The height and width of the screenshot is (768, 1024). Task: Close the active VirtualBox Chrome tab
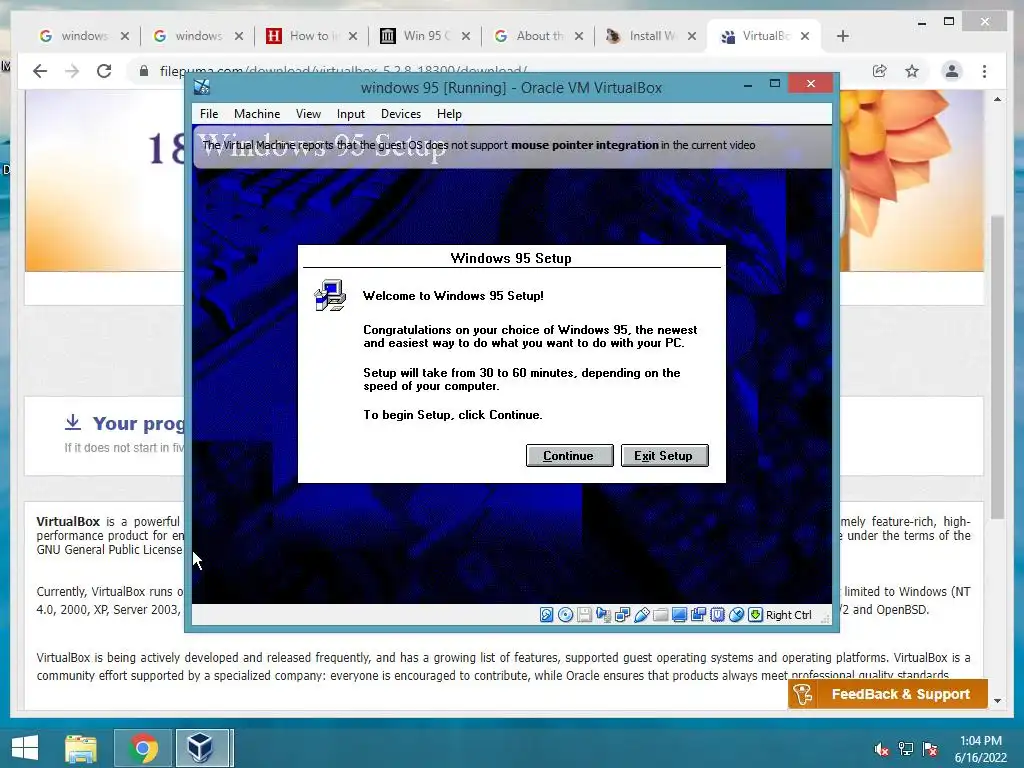pyautogui.click(x=805, y=36)
